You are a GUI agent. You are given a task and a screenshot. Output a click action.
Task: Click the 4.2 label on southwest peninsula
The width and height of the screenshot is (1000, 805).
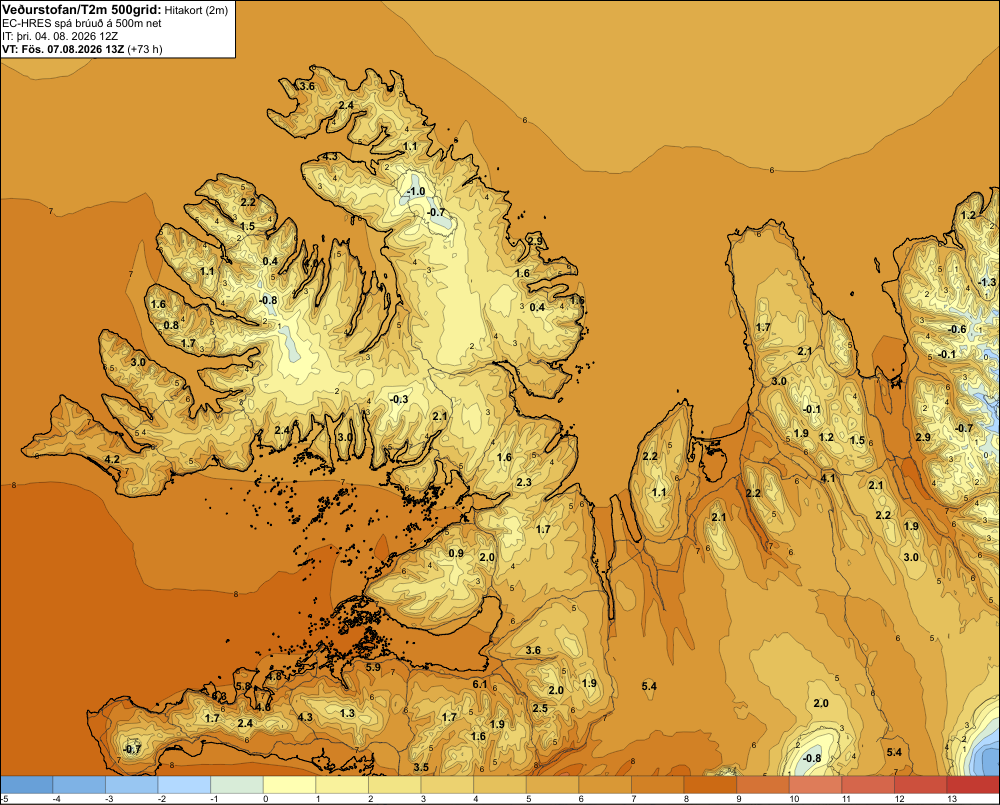coord(112,459)
